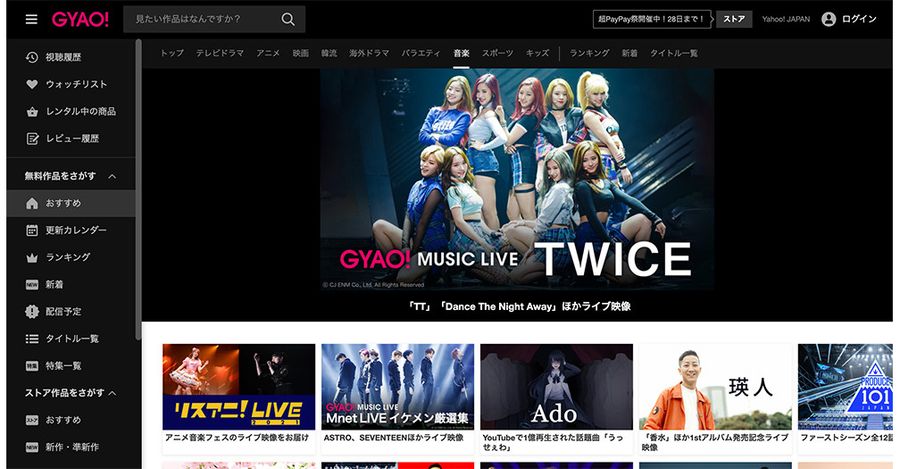Image resolution: width=900 pixels, height=469 pixels.
Task: Click the search magnifier icon
Action: [x=288, y=20]
